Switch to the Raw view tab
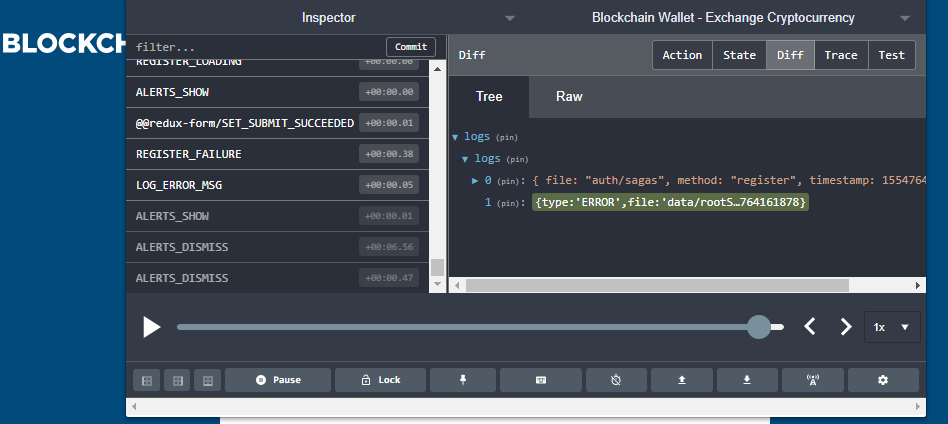 [569, 97]
